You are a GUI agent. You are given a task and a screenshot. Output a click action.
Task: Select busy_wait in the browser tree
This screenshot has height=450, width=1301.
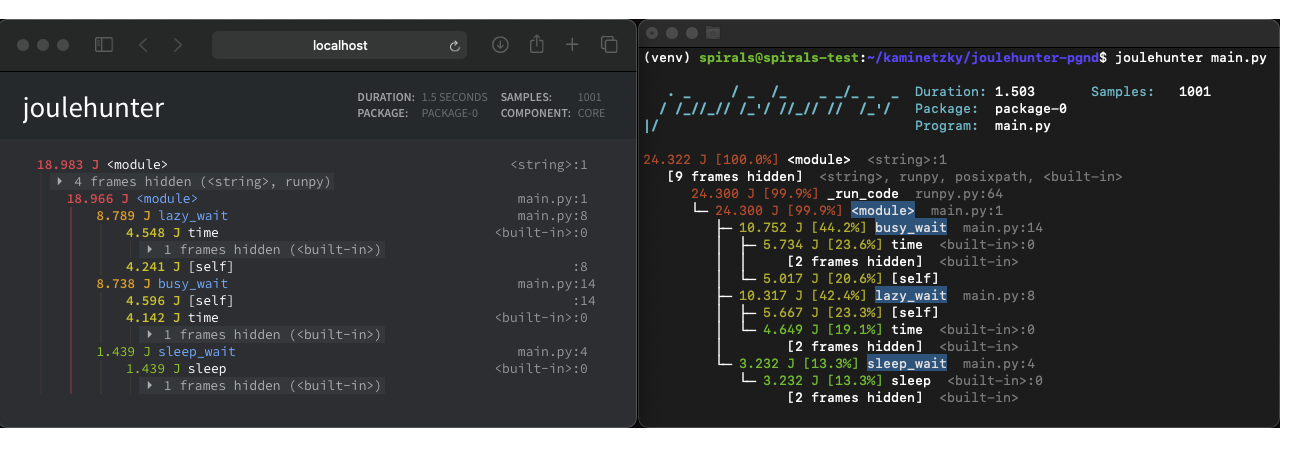193,284
